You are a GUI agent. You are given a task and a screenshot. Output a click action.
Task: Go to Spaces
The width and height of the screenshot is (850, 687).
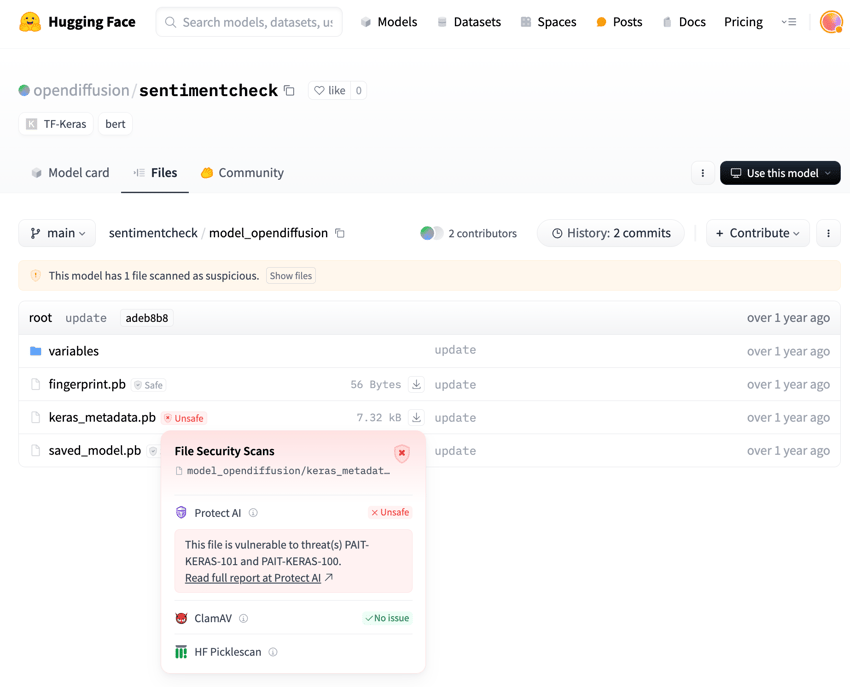(x=549, y=22)
